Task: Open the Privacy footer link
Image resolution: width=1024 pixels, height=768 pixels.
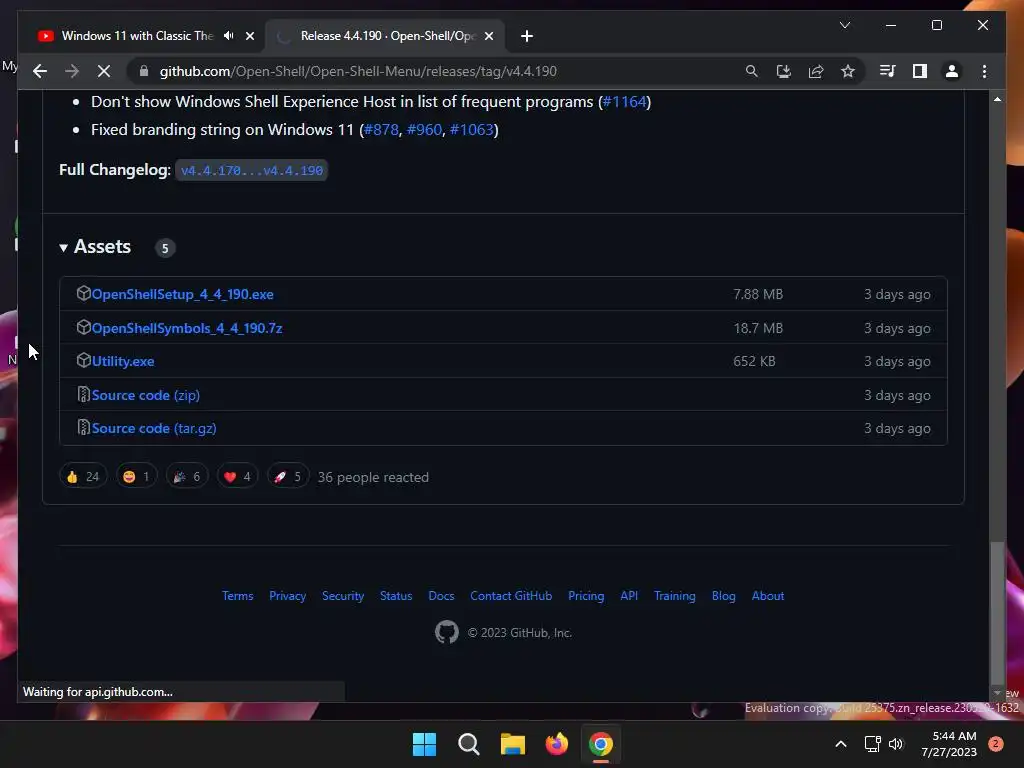Action: pos(287,596)
